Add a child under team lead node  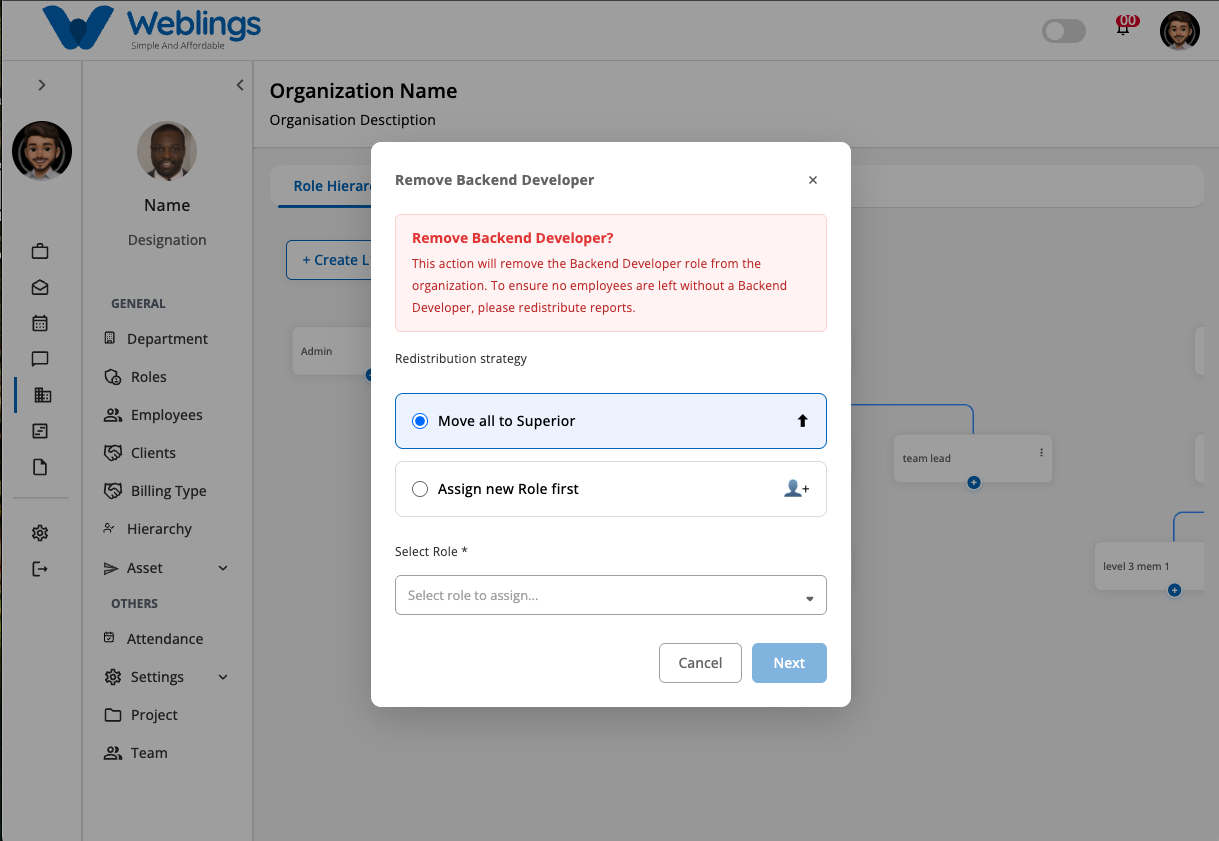pyautogui.click(x=974, y=482)
